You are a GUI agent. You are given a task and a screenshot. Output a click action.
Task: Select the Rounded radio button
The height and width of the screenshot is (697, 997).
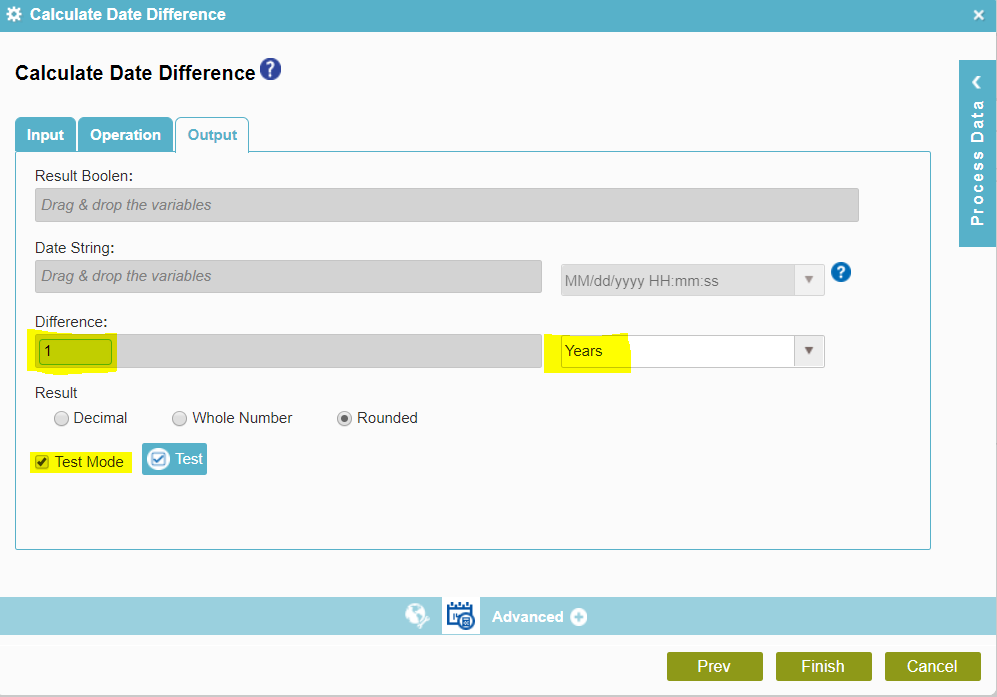pyautogui.click(x=344, y=418)
